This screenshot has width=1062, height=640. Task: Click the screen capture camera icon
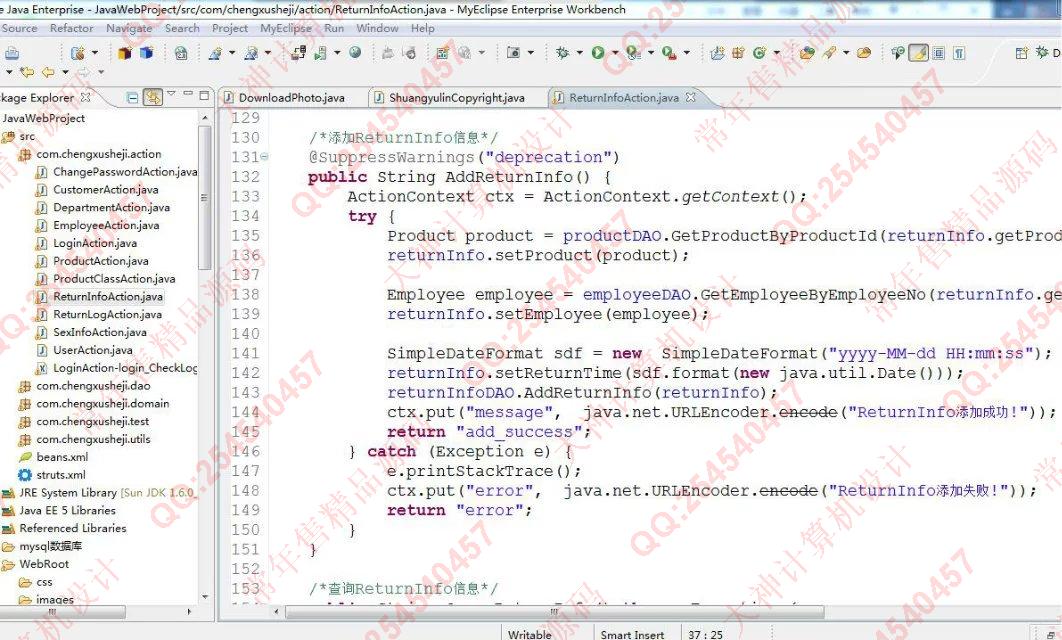click(x=513, y=52)
